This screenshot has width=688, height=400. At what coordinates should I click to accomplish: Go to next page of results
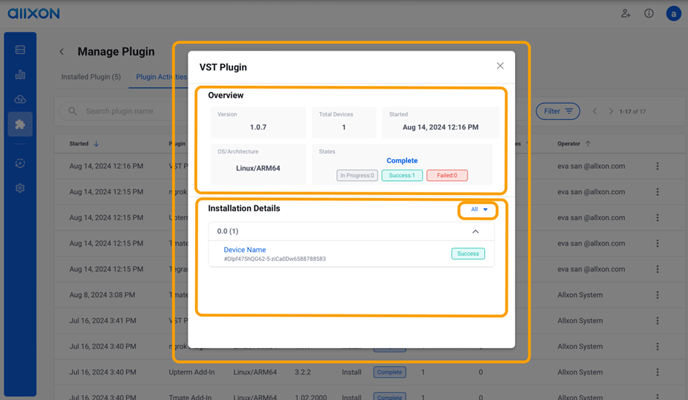(610, 111)
